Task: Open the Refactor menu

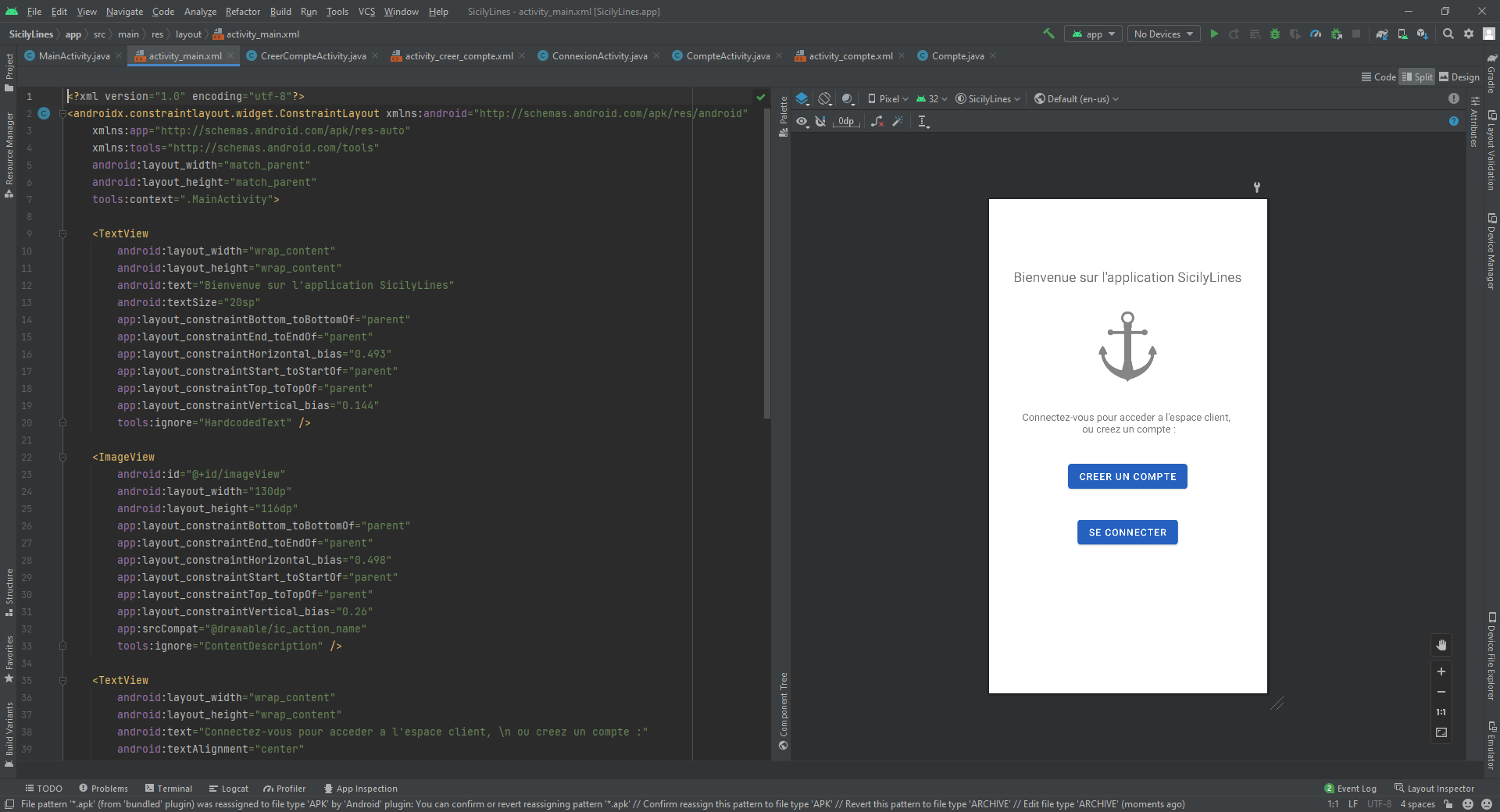Action: coord(243,11)
